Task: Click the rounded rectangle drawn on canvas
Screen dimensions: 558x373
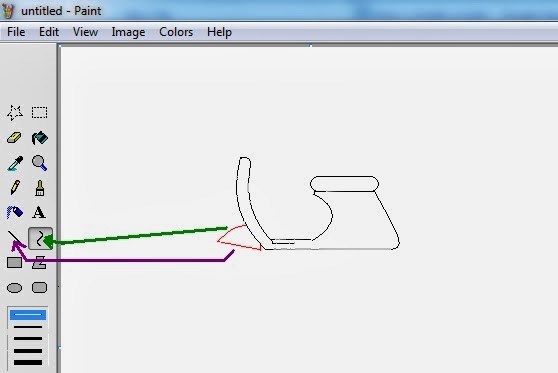Action: tap(344, 184)
